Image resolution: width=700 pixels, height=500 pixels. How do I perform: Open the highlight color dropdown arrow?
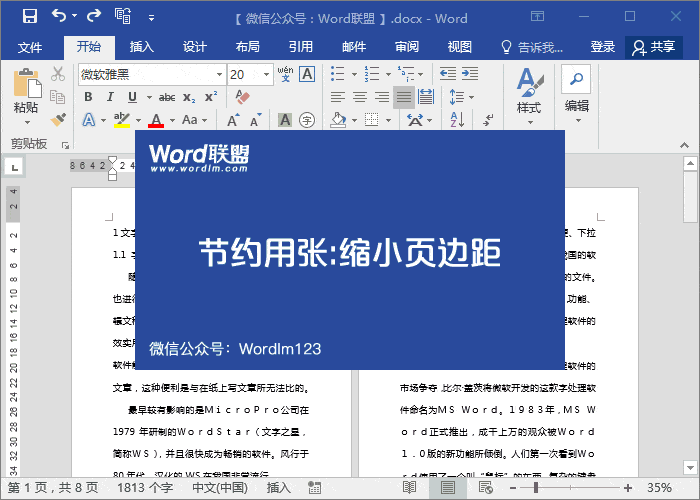(x=138, y=121)
